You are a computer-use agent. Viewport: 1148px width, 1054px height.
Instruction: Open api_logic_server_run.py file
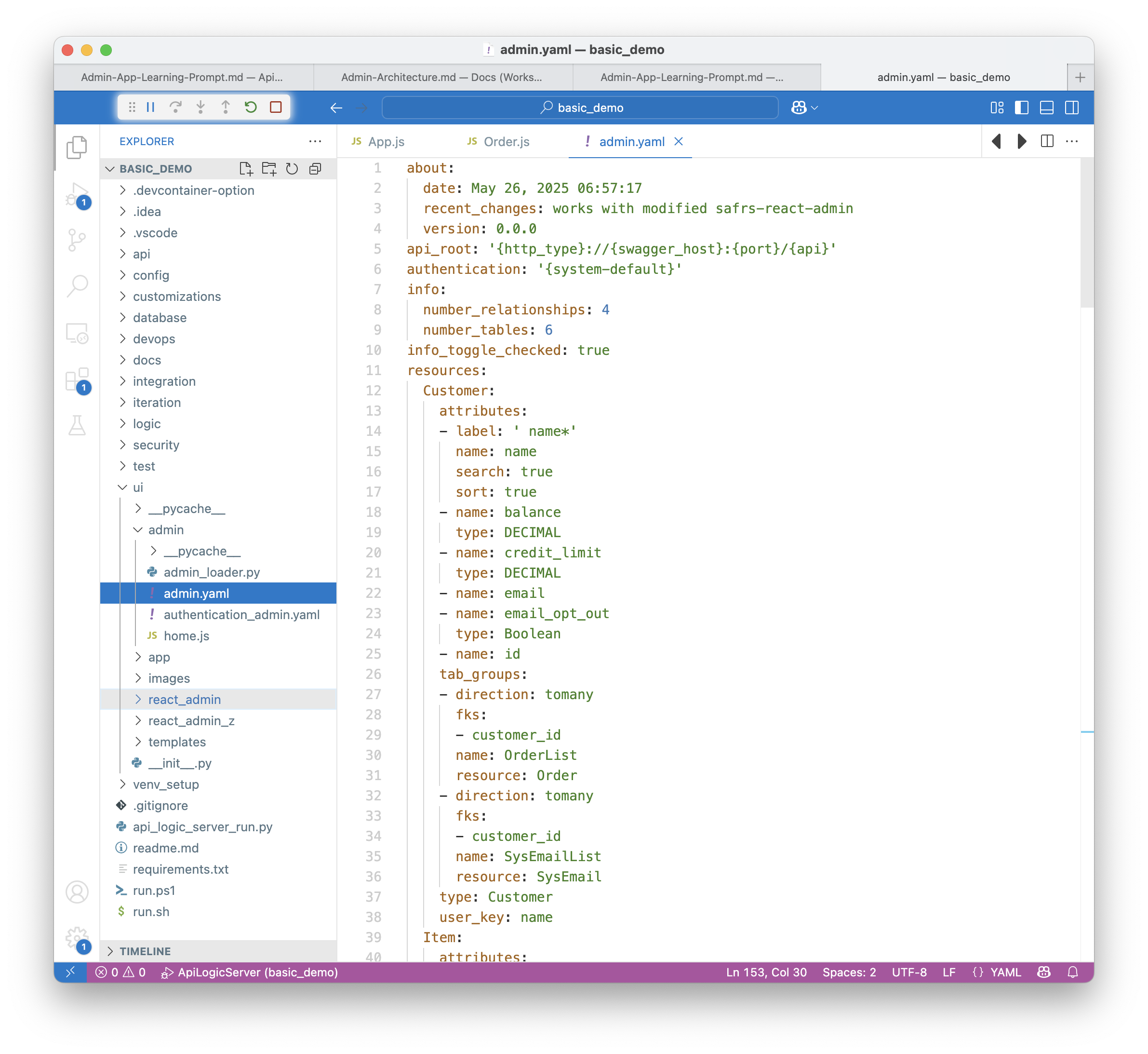tap(202, 827)
